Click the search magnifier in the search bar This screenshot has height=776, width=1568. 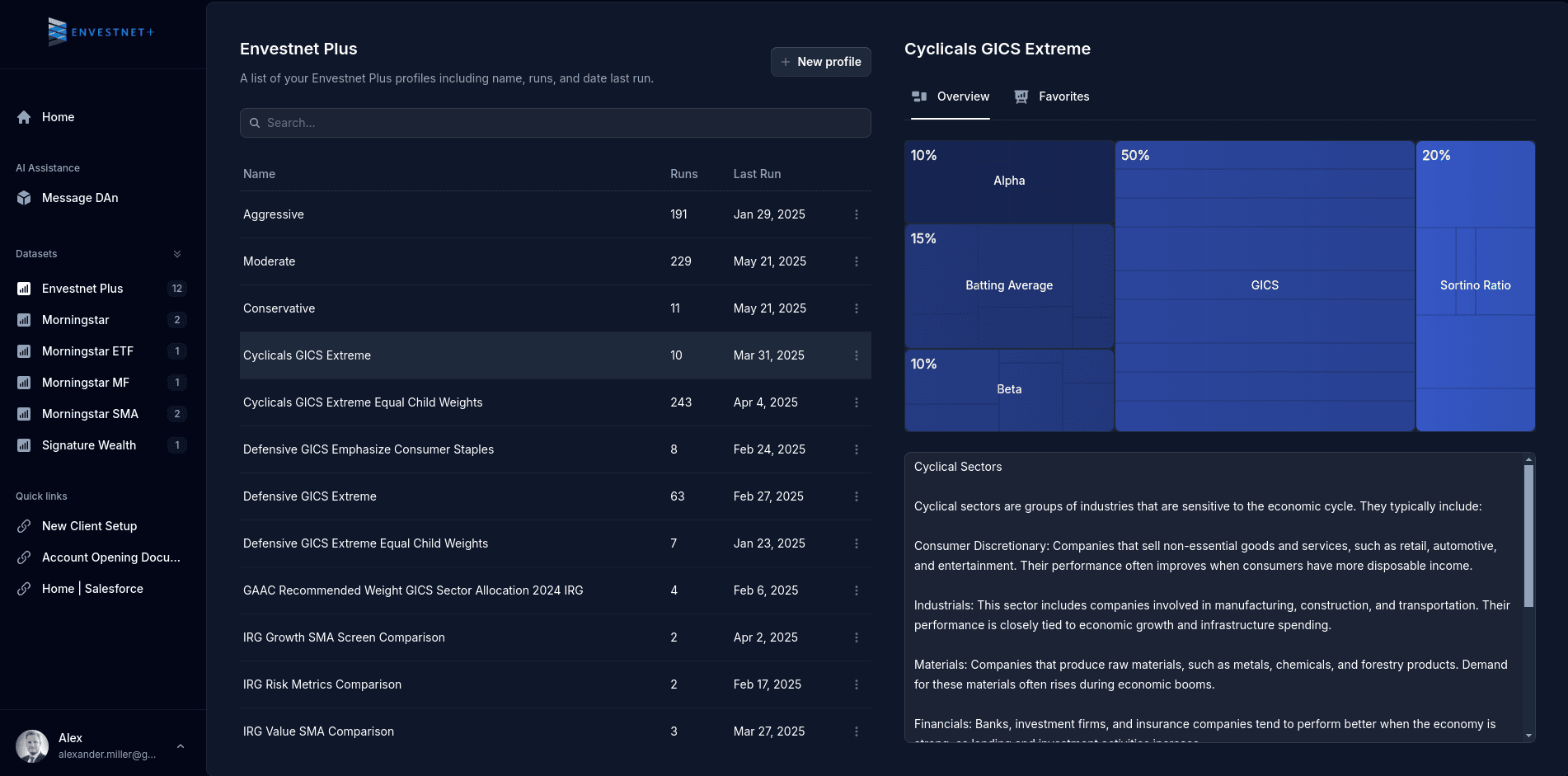pyautogui.click(x=256, y=123)
